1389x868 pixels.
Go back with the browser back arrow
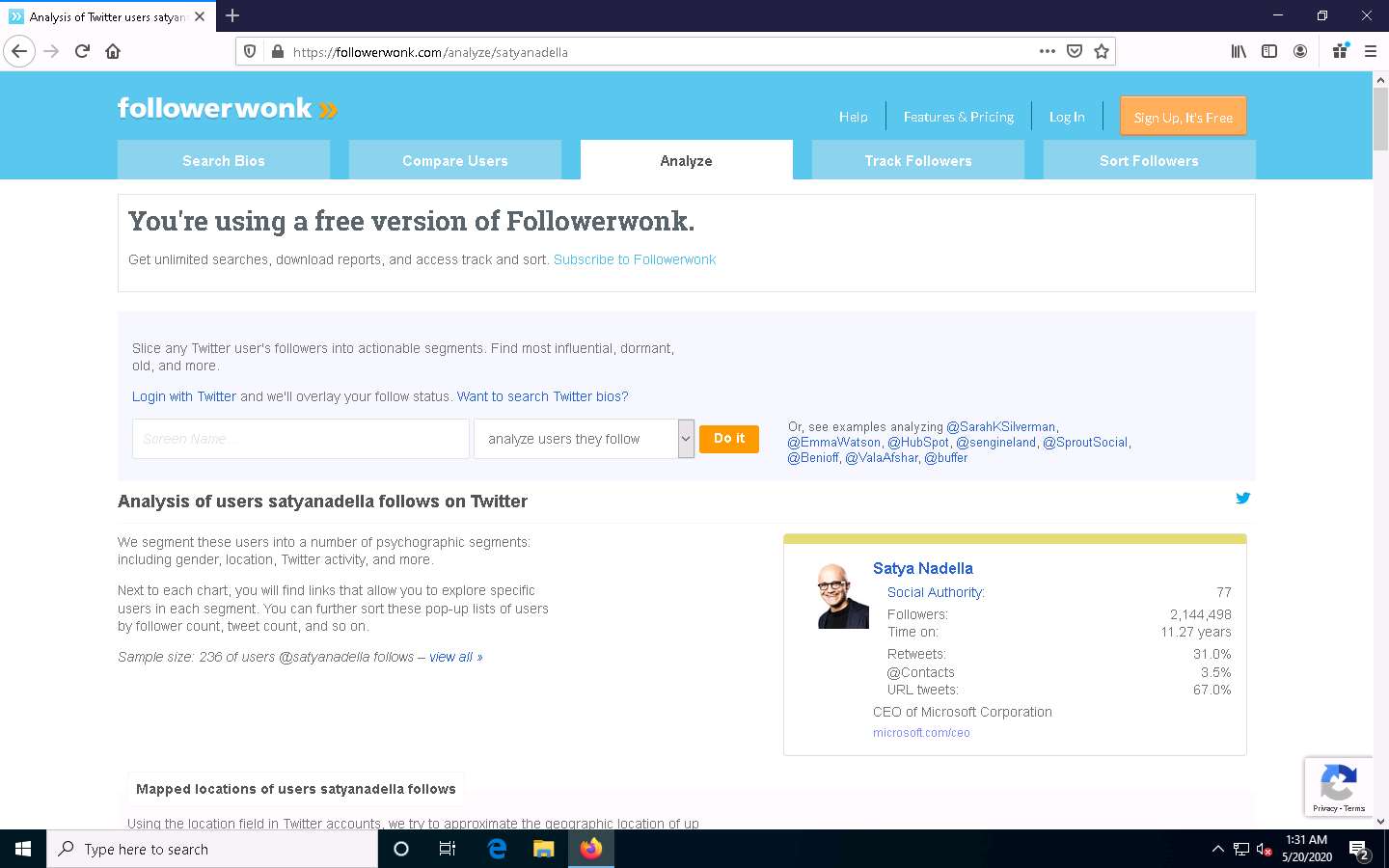pyautogui.click(x=19, y=51)
